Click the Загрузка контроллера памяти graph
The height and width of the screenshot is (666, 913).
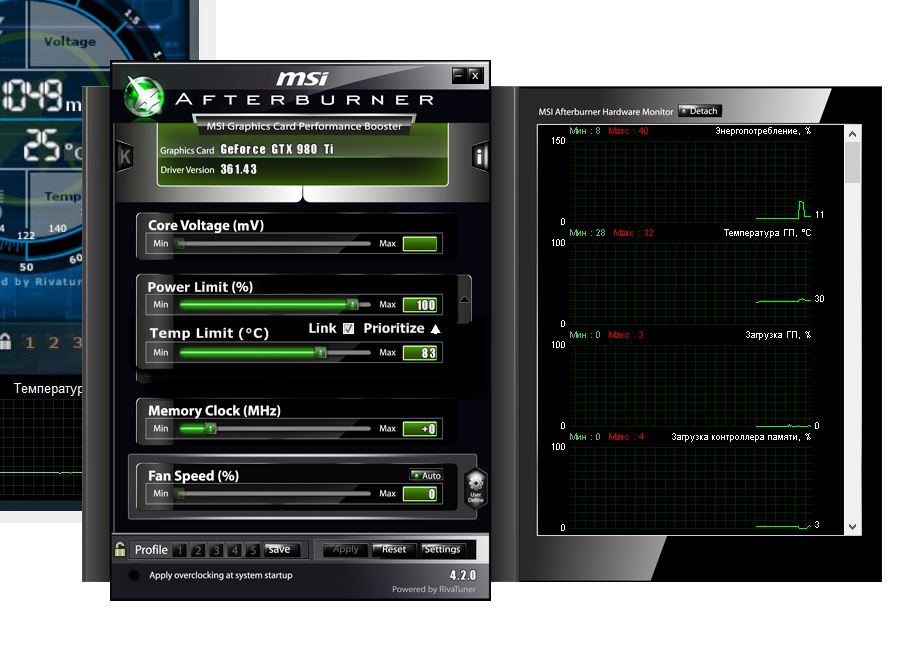coord(689,487)
